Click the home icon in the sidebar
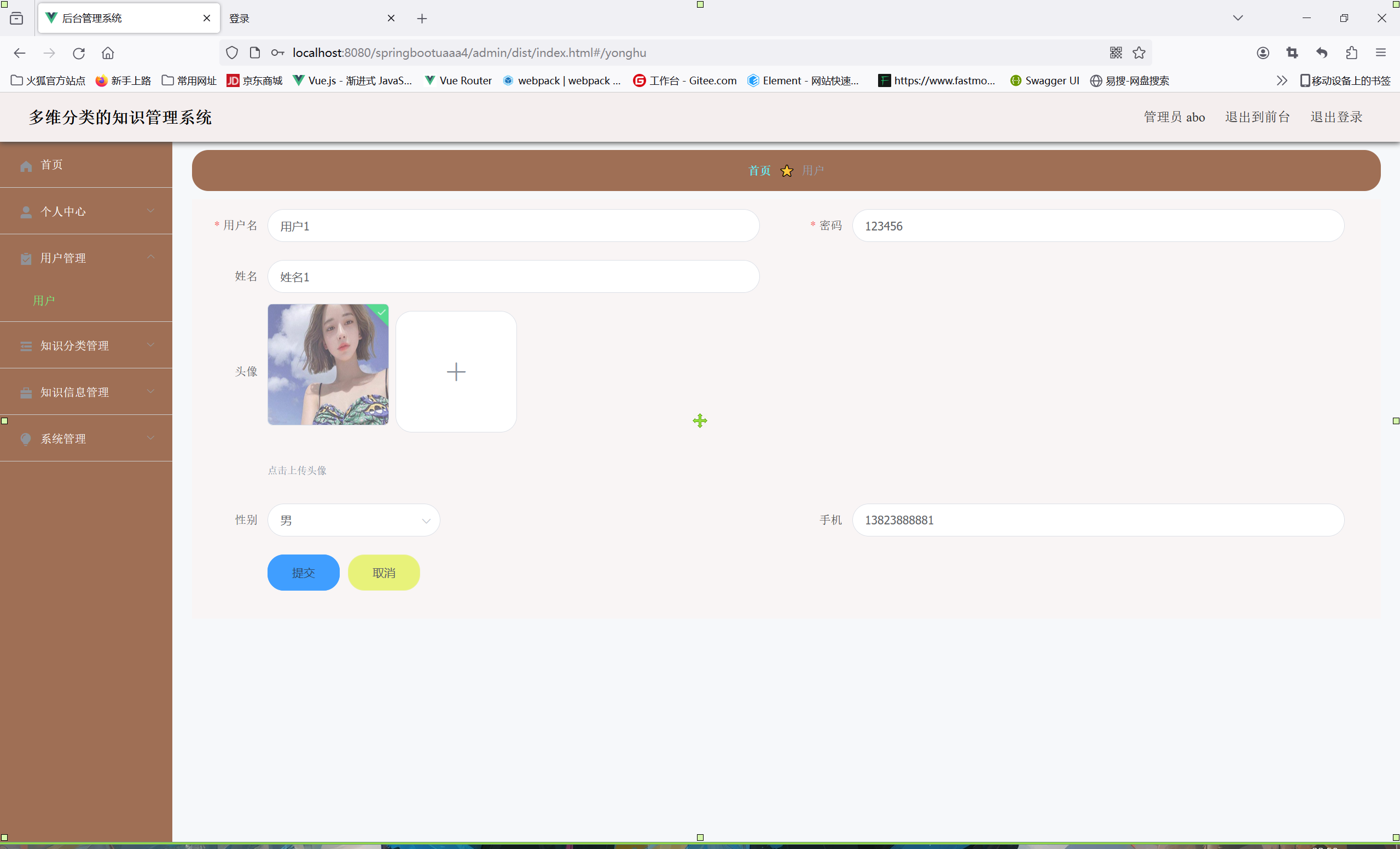This screenshot has width=1400, height=849. click(x=26, y=165)
